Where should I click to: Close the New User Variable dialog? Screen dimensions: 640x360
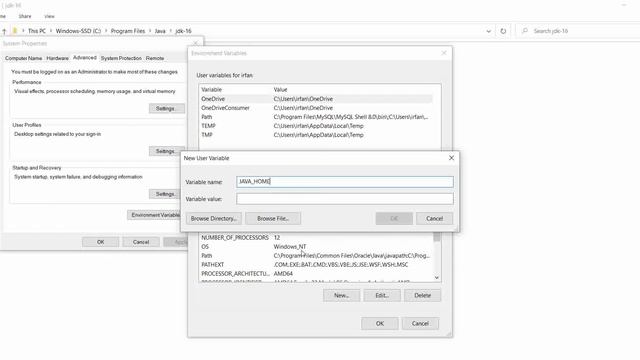[x=451, y=158]
